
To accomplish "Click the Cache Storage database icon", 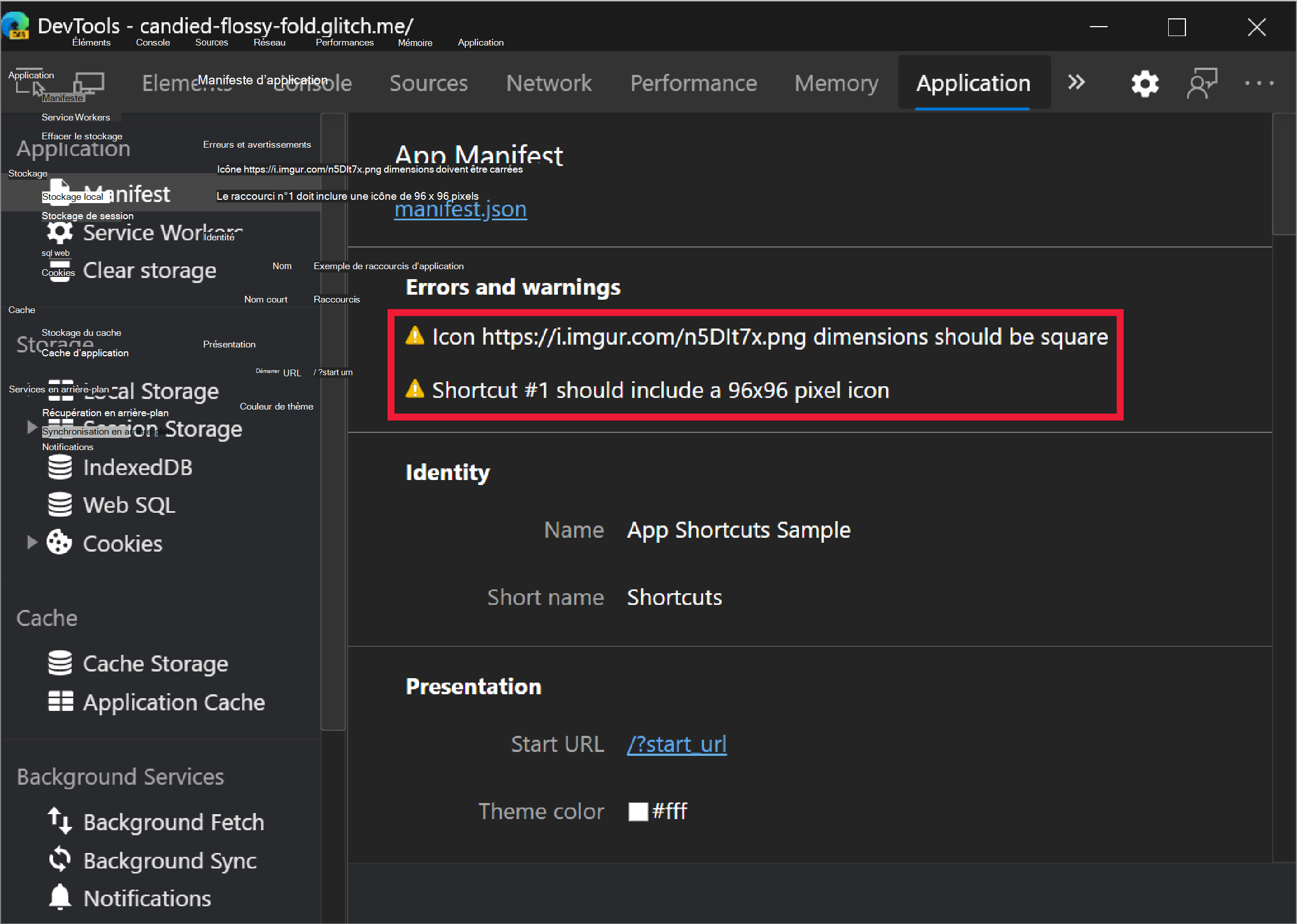I will pos(59,663).
